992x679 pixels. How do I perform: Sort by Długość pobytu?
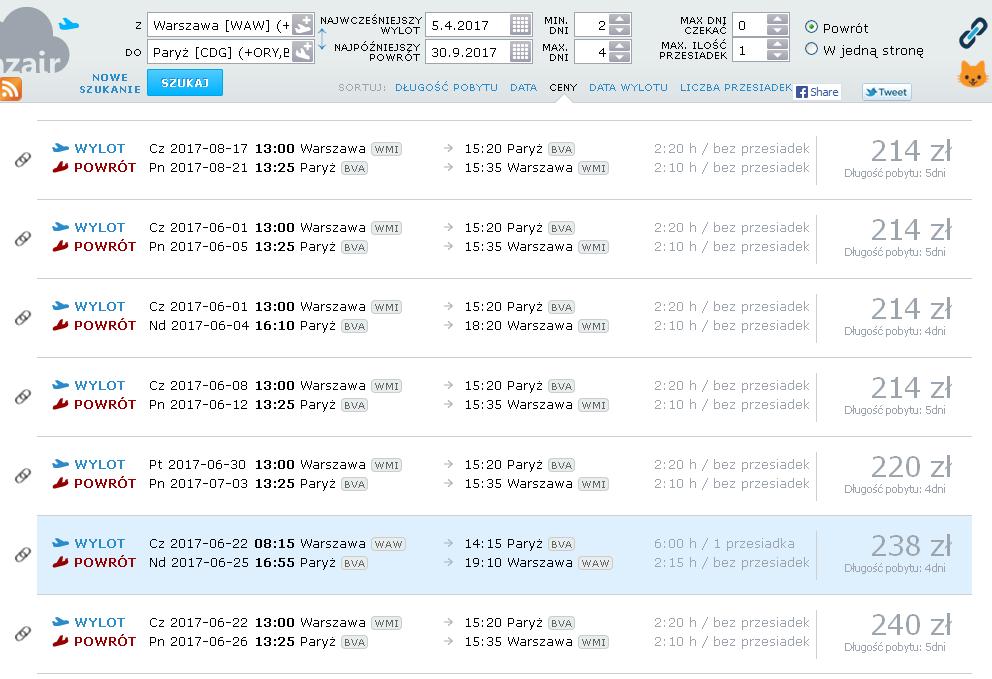pyautogui.click(x=446, y=87)
